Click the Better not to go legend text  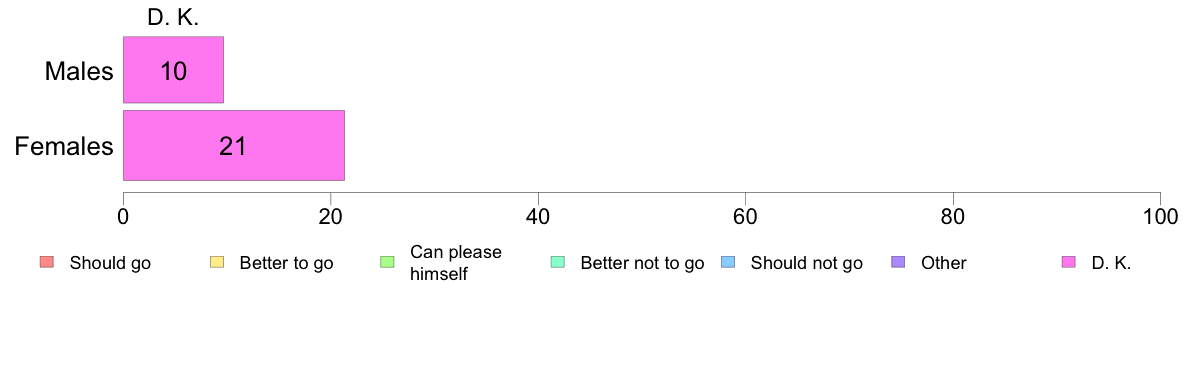[642, 264]
